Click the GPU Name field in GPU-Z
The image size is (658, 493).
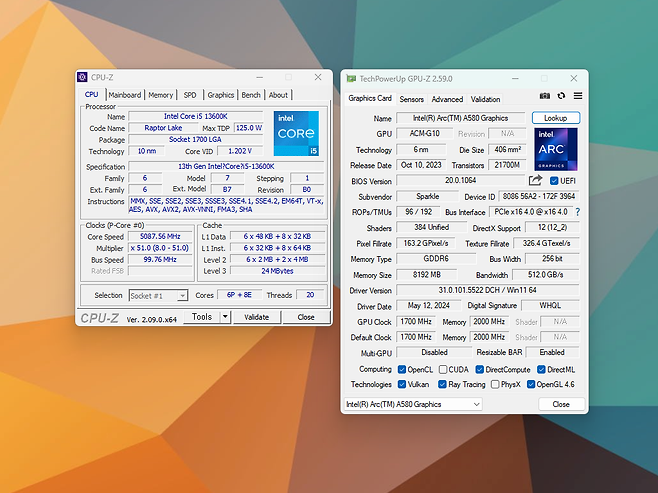(x=461, y=118)
